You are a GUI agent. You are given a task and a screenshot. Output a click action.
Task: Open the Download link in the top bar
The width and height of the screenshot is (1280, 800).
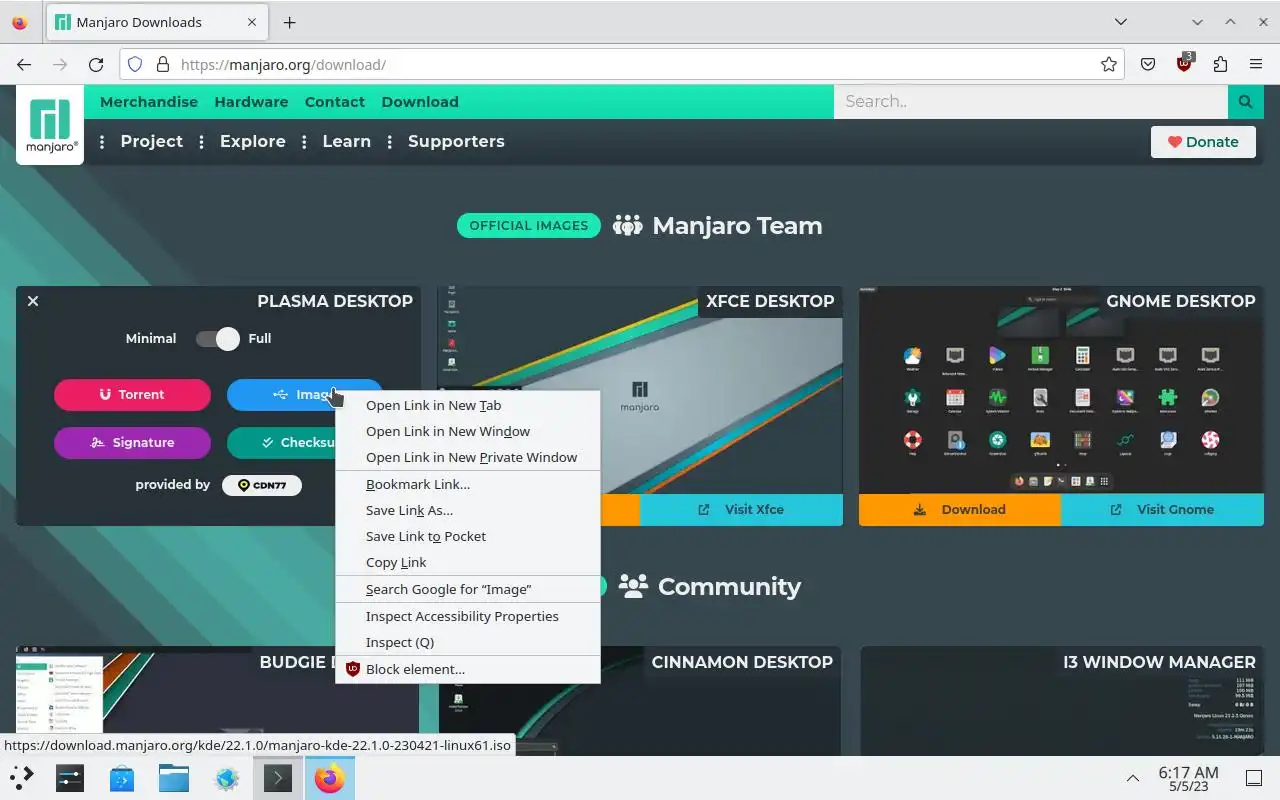click(x=420, y=102)
